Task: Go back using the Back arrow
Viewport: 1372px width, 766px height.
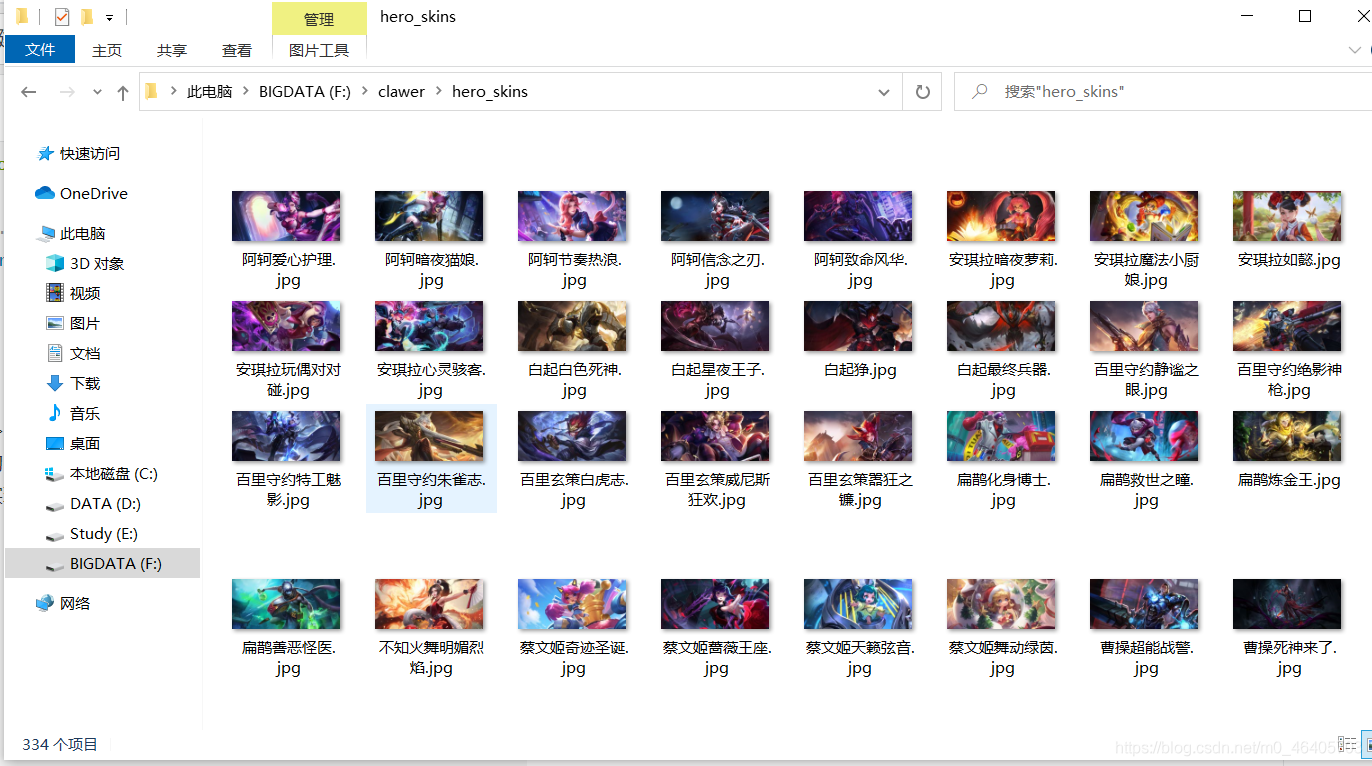Action: pos(29,92)
